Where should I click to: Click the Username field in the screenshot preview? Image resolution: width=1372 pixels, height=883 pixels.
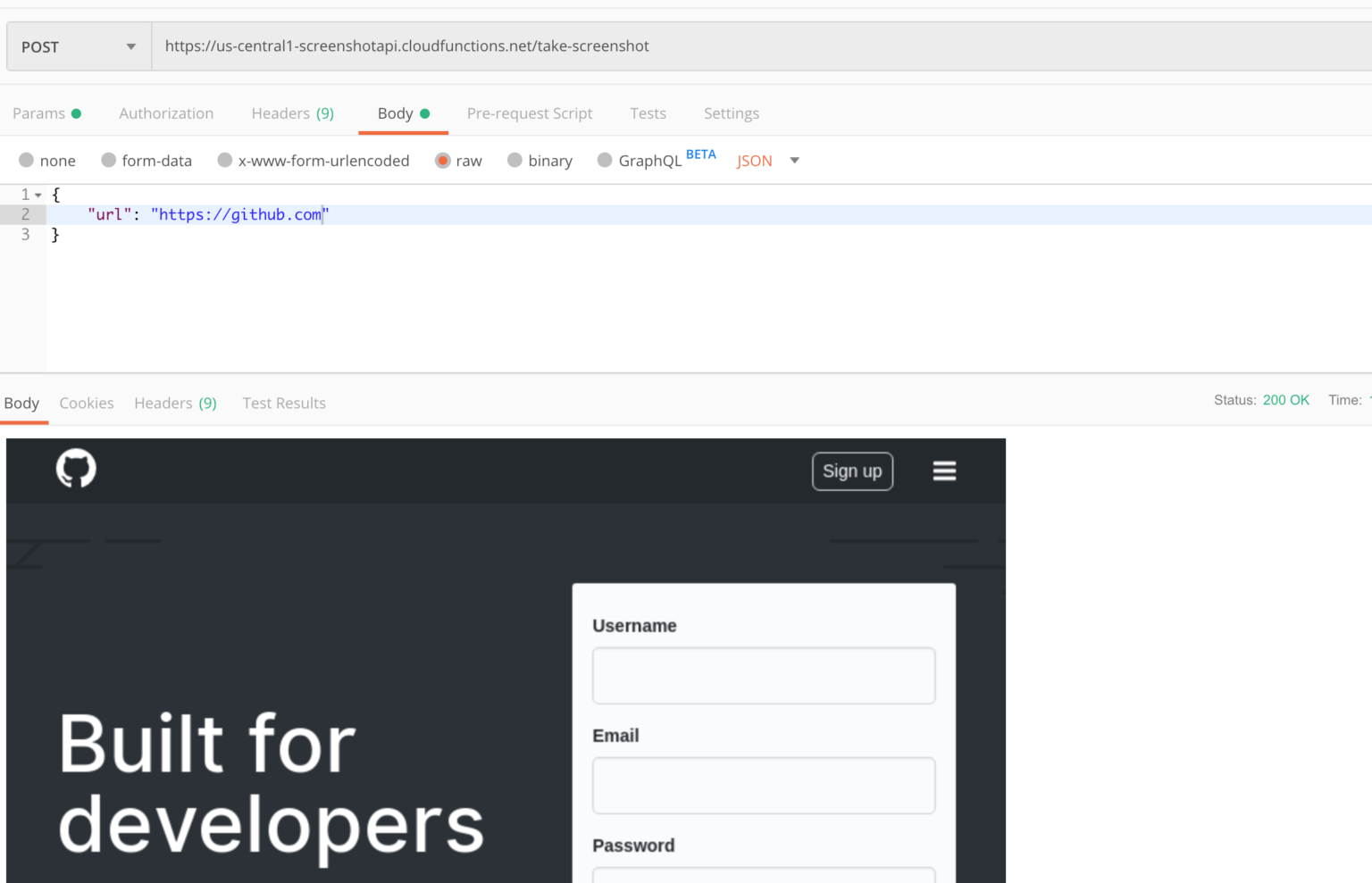pos(764,676)
